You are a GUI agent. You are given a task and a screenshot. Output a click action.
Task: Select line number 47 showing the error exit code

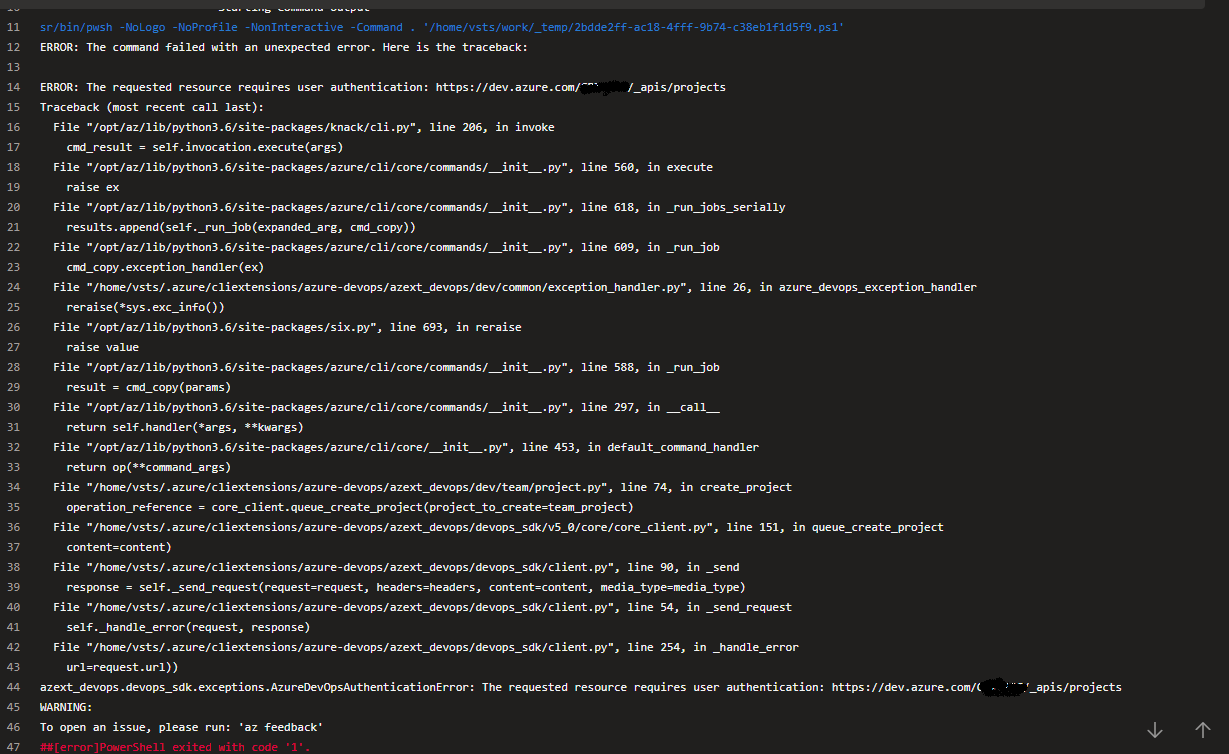point(13,746)
